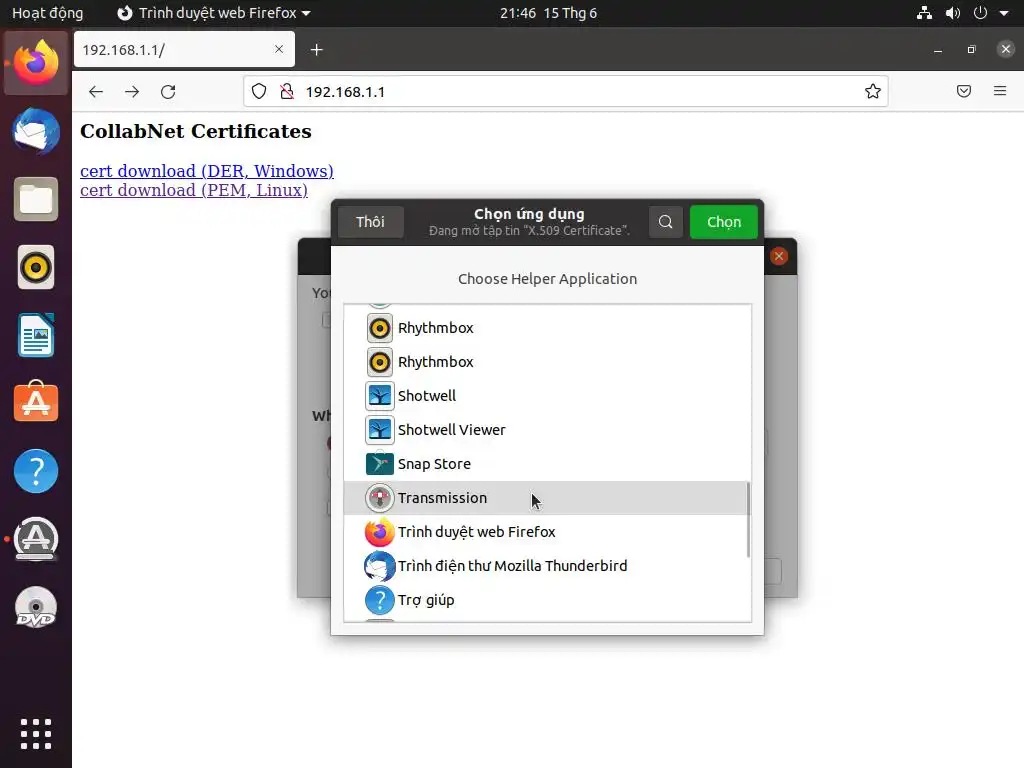
Task: Click the application list scrollbar
Action: (748, 520)
